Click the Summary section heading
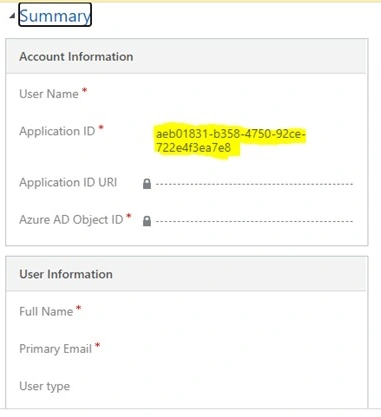This screenshot has width=381, height=417. tap(55, 15)
